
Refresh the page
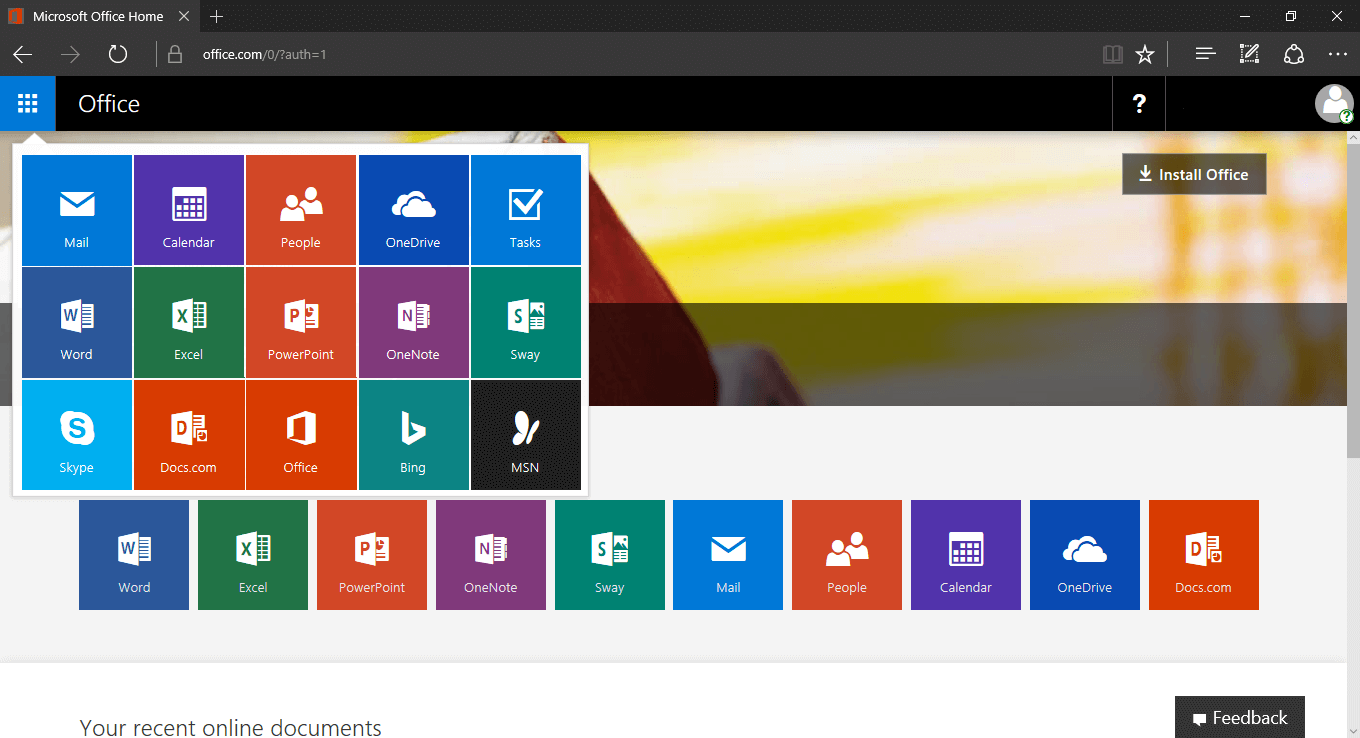(x=118, y=54)
